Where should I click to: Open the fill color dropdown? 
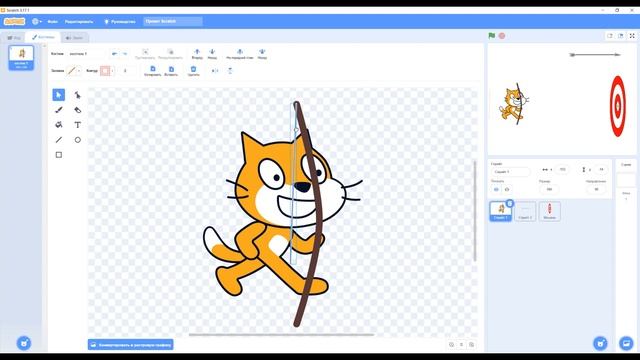click(78, 71)
